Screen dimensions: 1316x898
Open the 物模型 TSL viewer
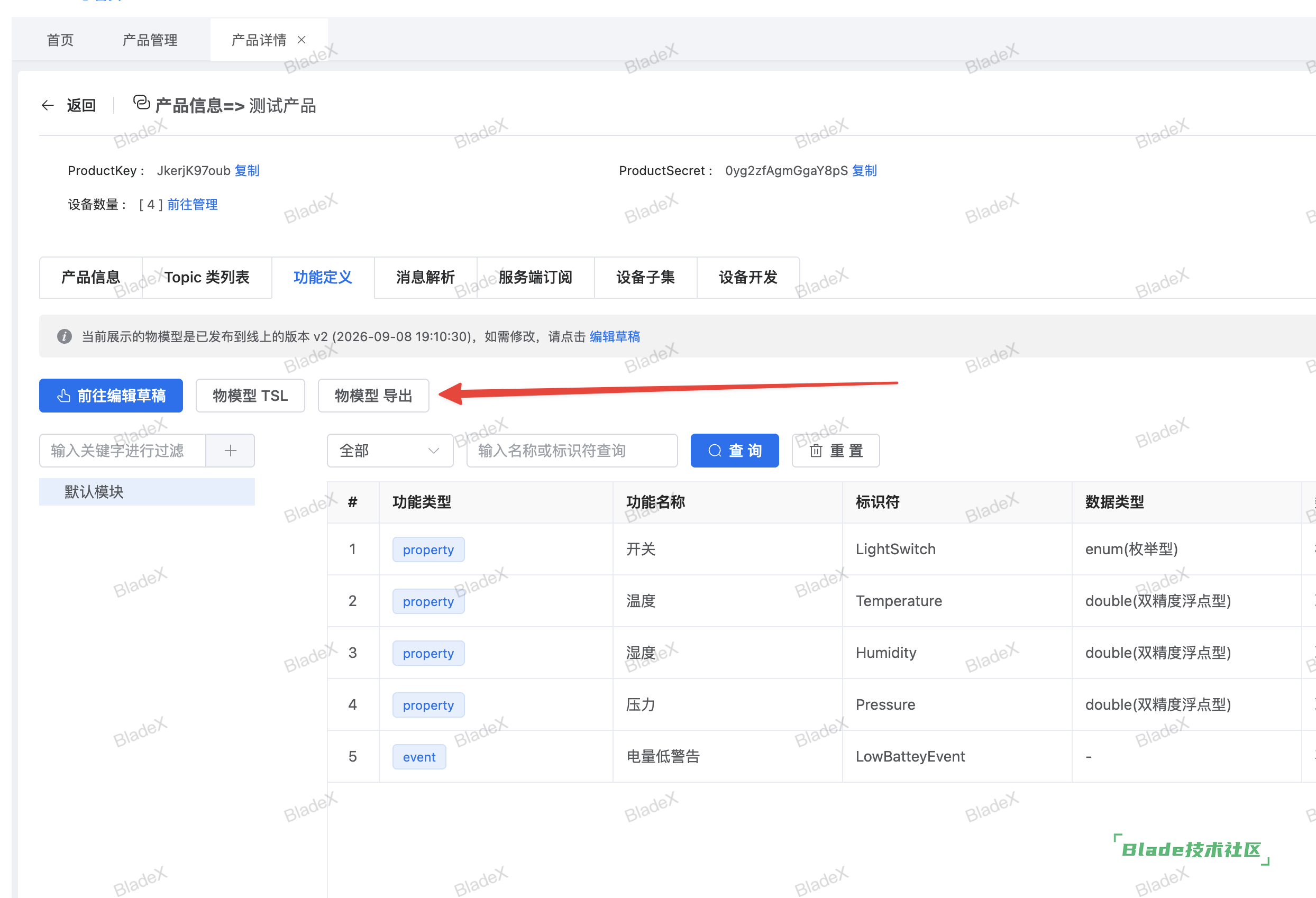[250, 396]
